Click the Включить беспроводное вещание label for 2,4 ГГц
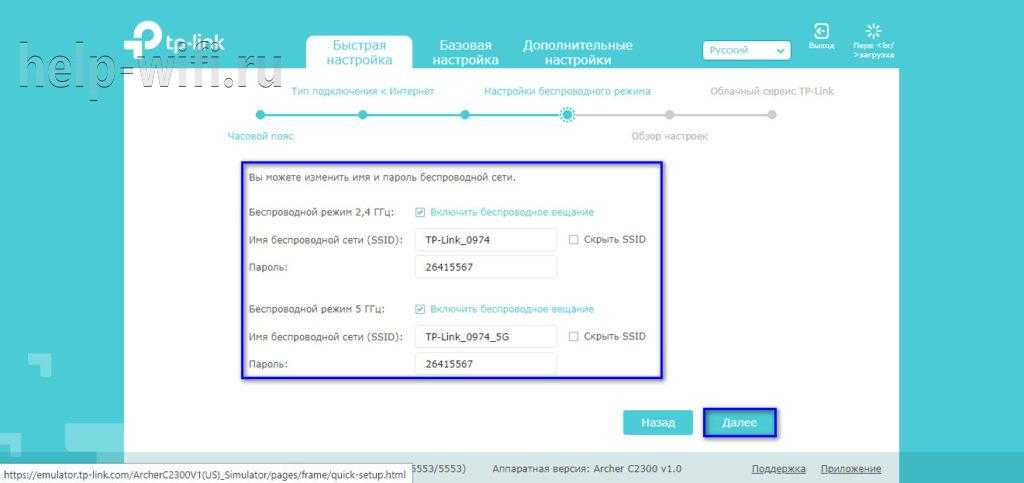The height and width of the screenshot is (483, 1024). click(512, 212)
